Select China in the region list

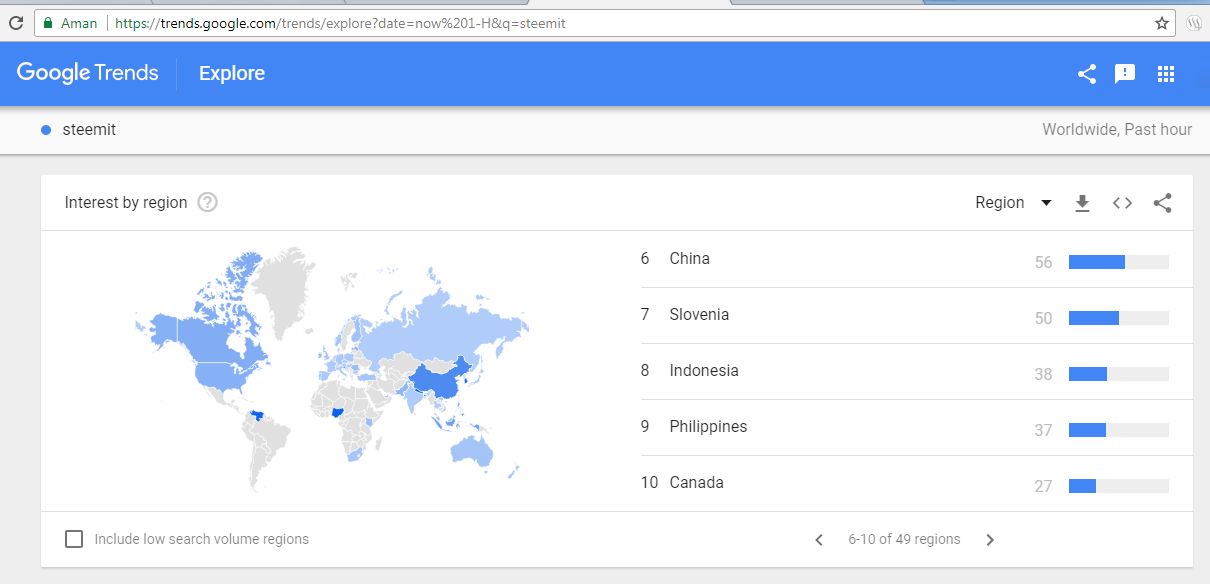pos(690,258)
